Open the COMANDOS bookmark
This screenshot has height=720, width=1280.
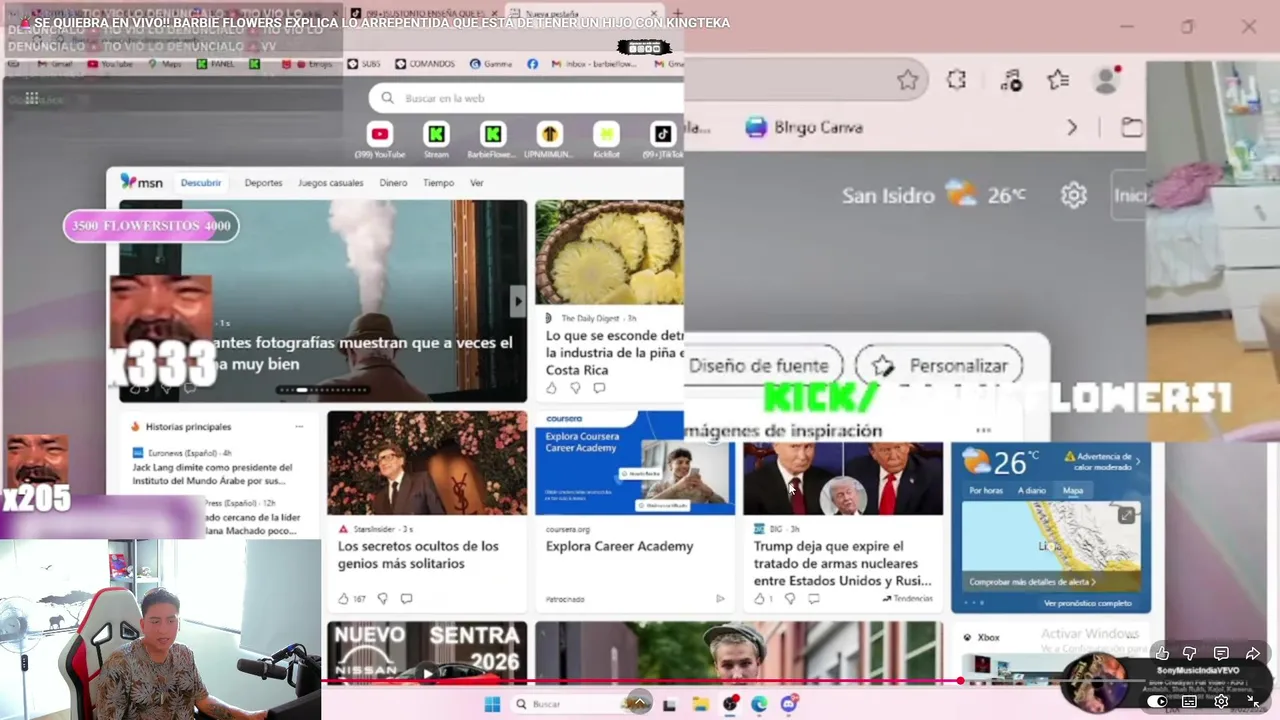[x=425, y=64]
